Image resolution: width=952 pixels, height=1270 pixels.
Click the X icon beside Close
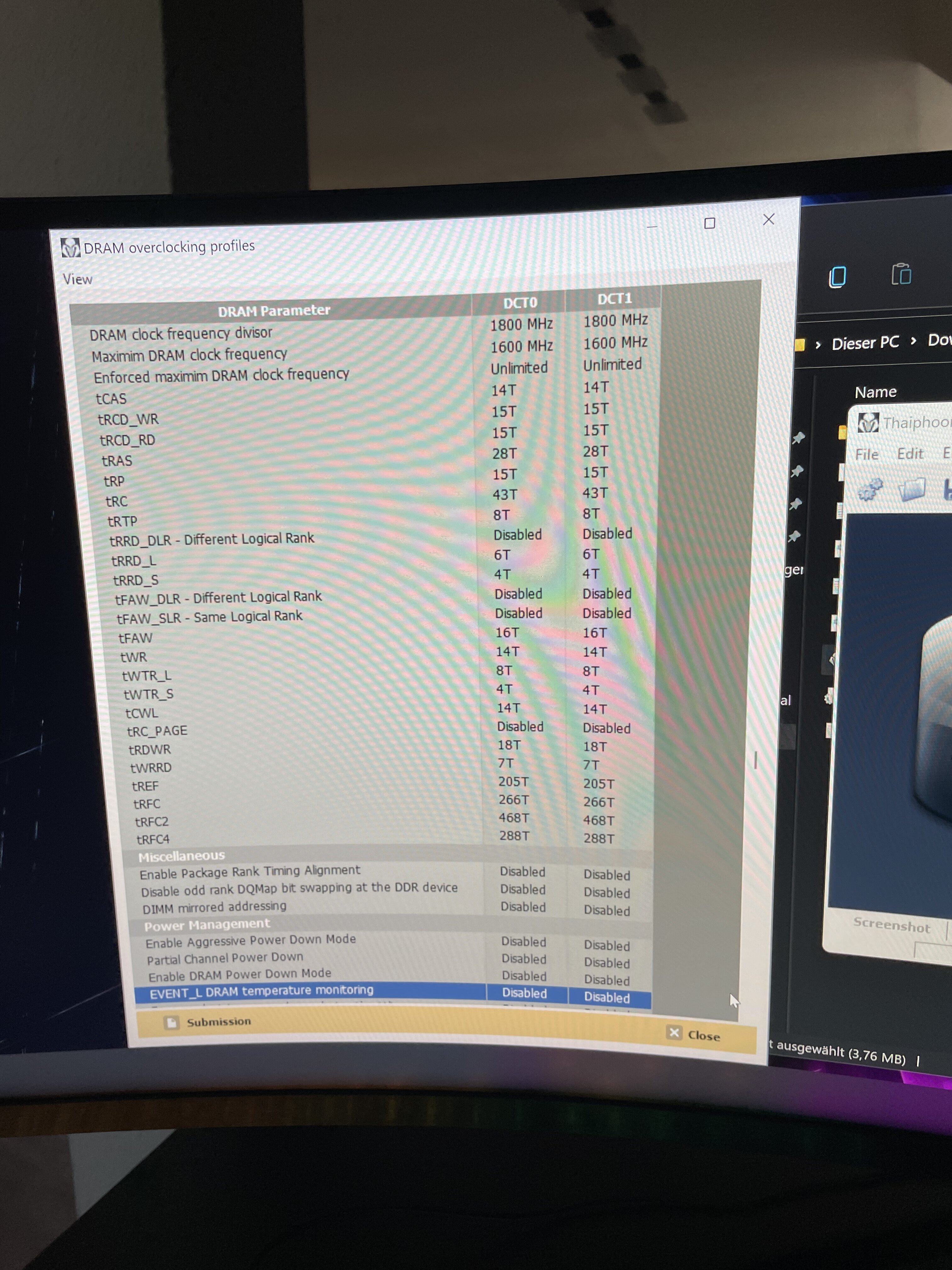coord(674,1033)
